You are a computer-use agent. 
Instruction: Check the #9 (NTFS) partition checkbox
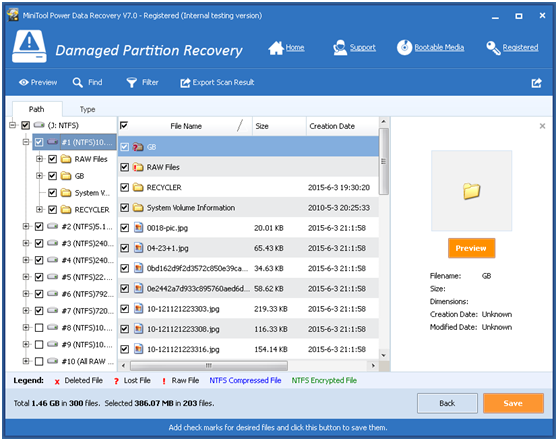click(x=39, y=345)
